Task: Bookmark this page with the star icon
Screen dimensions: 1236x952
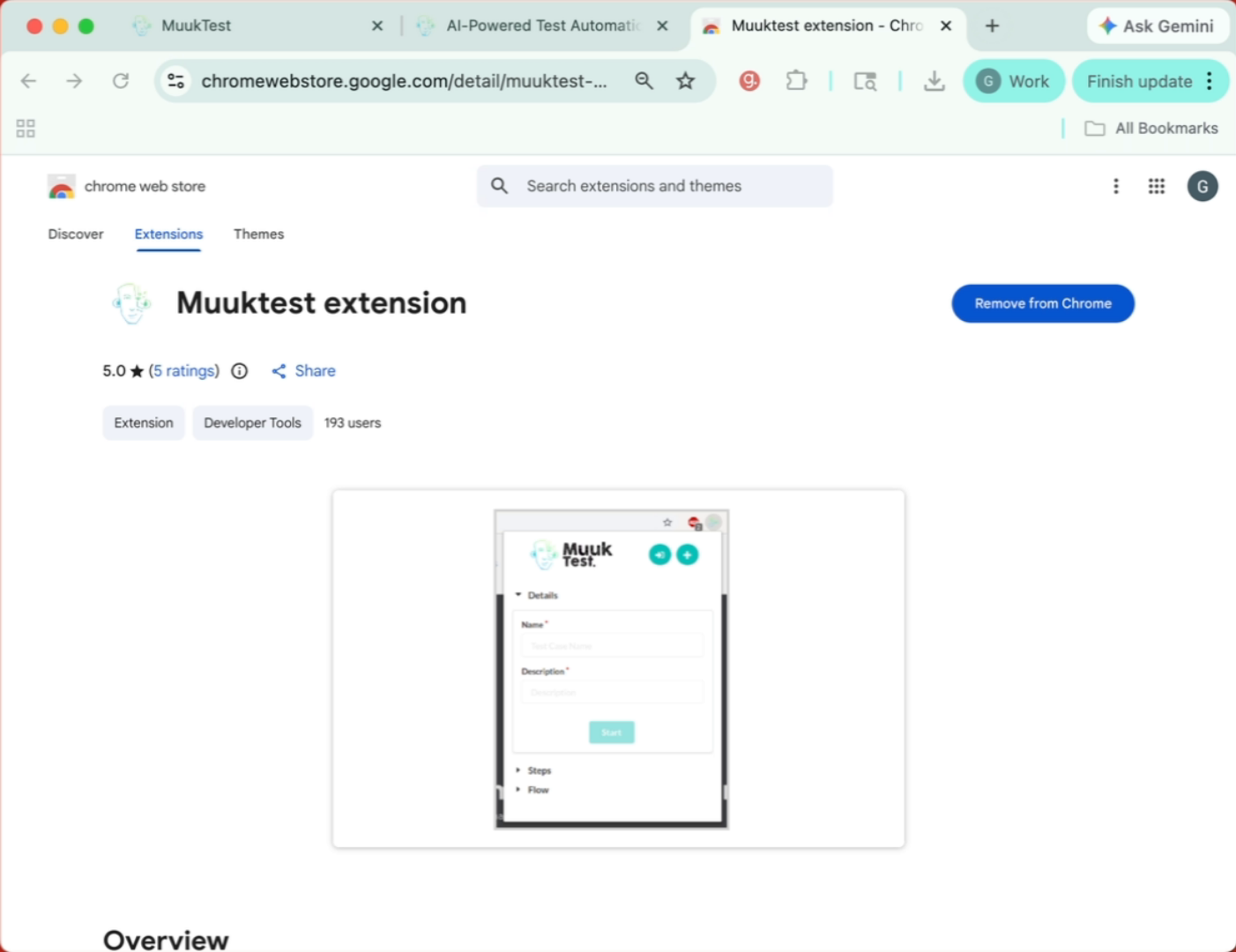Action: pos(685,81)
